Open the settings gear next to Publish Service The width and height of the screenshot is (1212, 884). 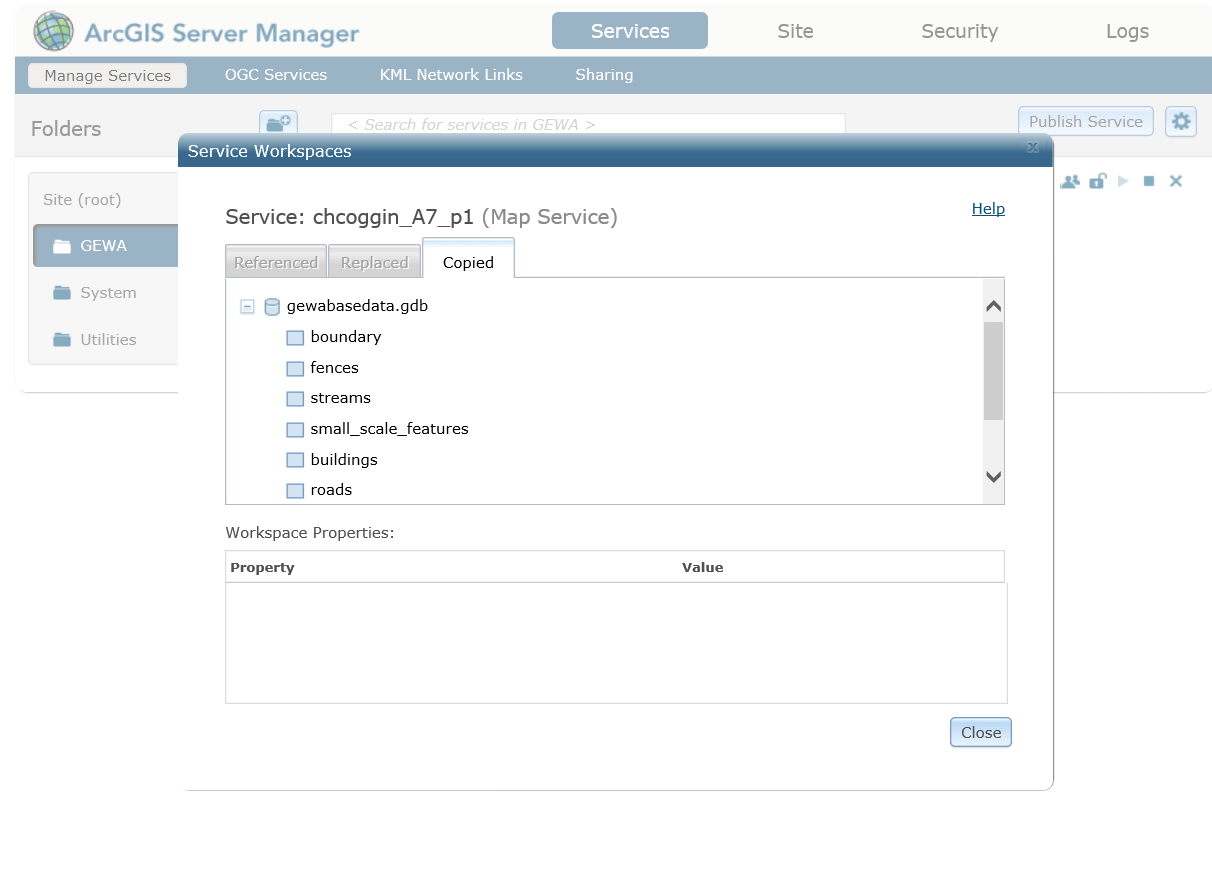pos(1181,122)
